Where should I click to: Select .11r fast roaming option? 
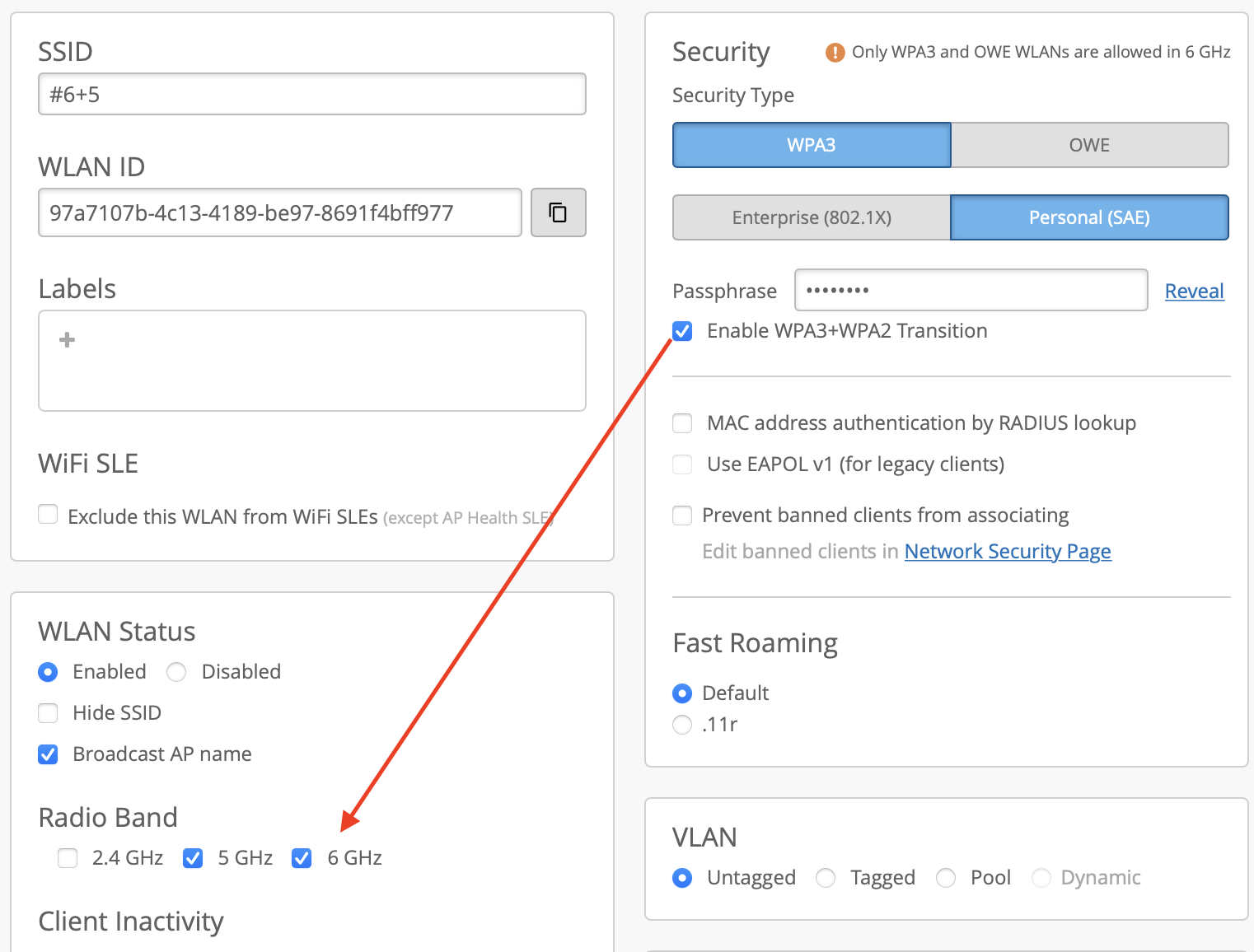[682, 725]
